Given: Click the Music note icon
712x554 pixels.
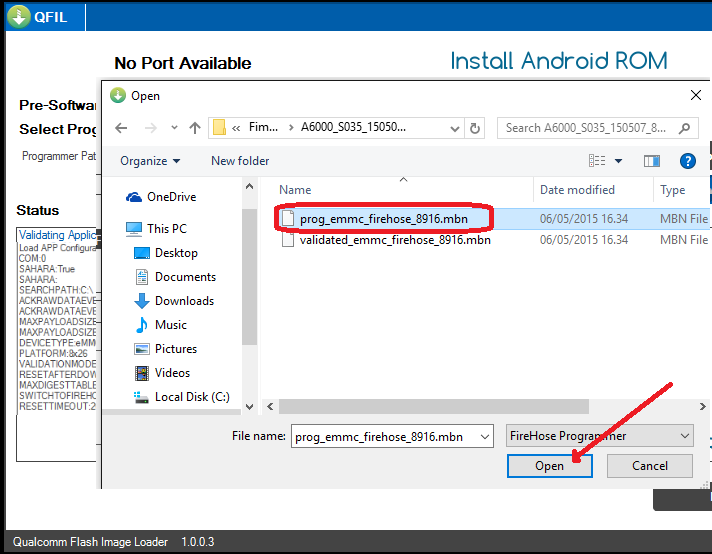Looking at the screenshot, I should pos(142,325).
